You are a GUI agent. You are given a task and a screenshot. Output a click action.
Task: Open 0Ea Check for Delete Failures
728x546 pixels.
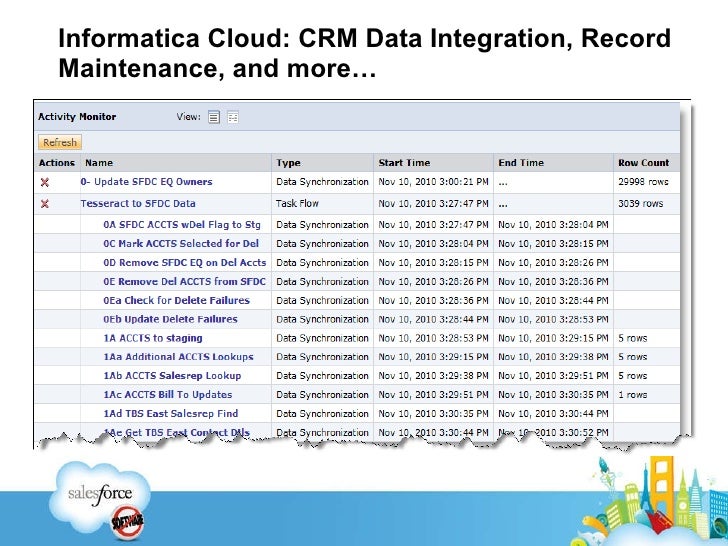pos(176,300)
